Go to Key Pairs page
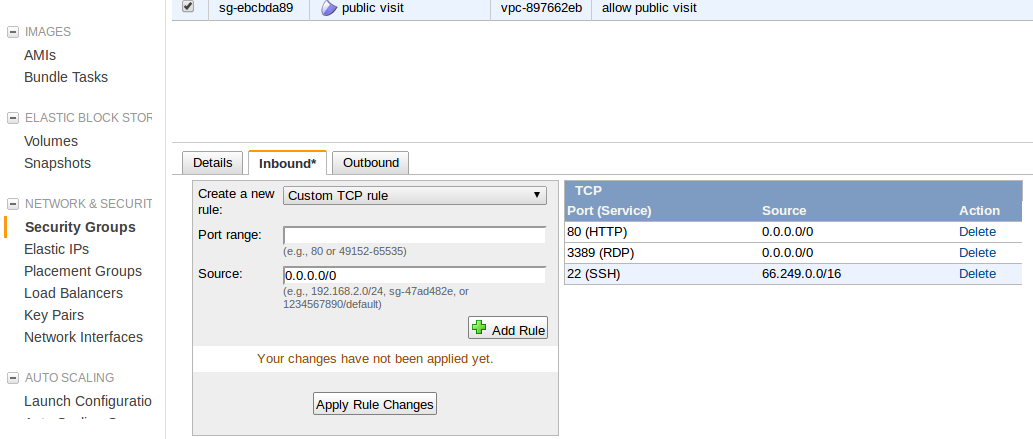 (x=54, y=315)
